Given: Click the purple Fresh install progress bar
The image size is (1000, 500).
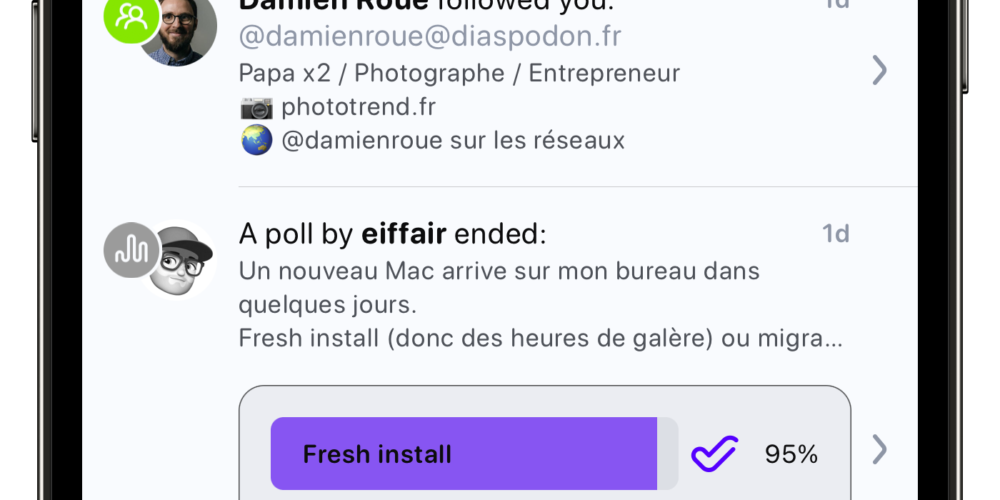Looking at the screenshot, I should coord(464,453).
